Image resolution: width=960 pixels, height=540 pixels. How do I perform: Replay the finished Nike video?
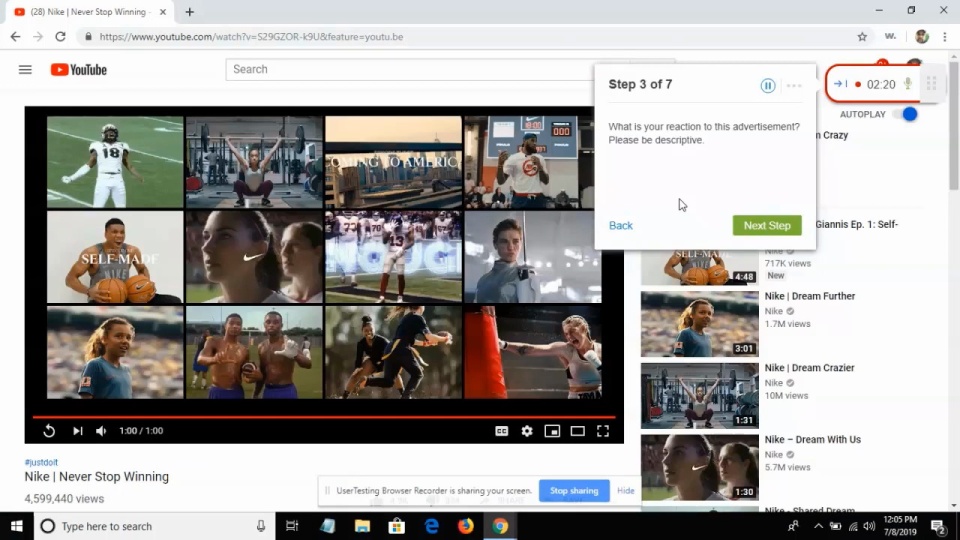(x=49, y=431)
